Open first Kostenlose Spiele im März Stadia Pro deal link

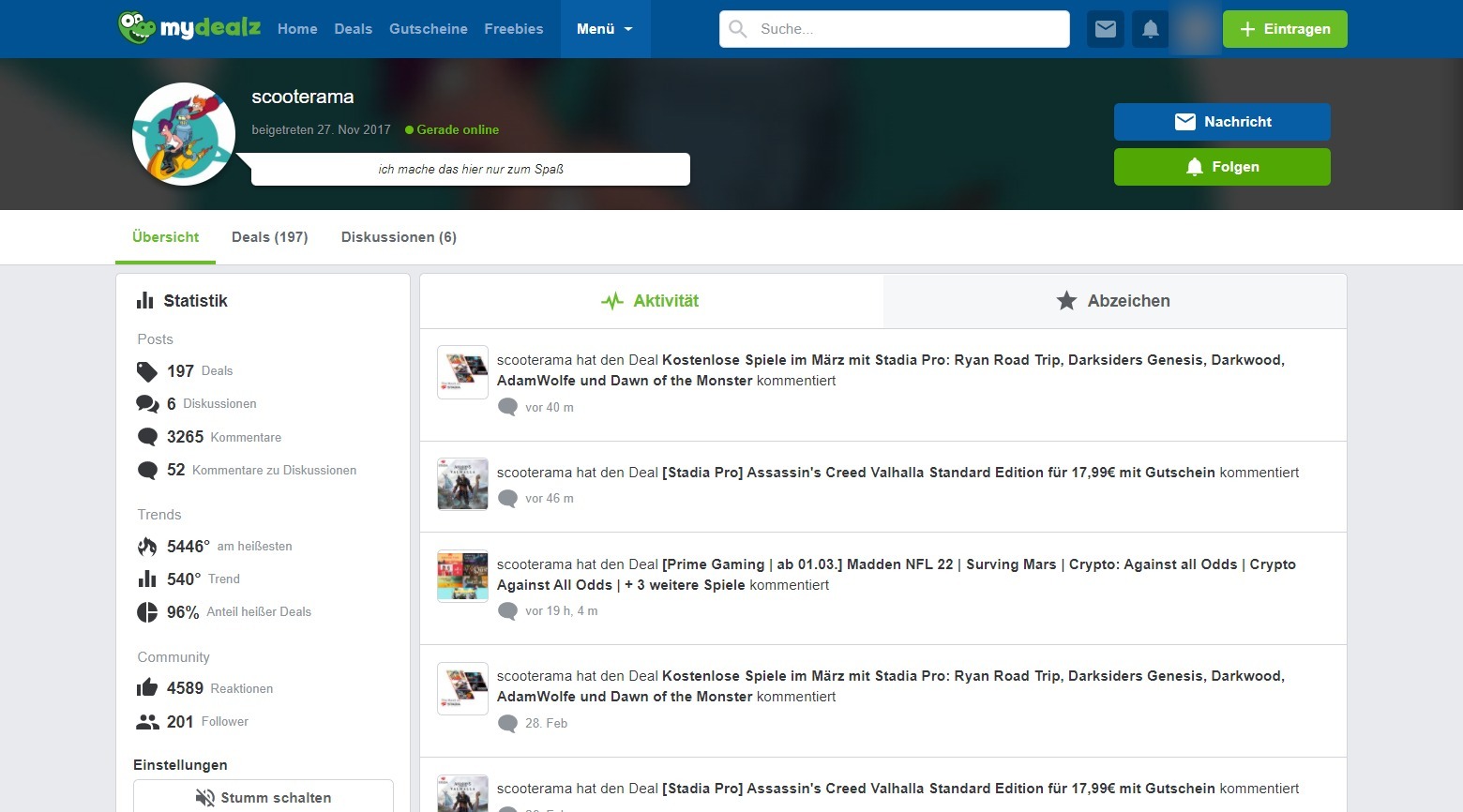pos(891,370)
